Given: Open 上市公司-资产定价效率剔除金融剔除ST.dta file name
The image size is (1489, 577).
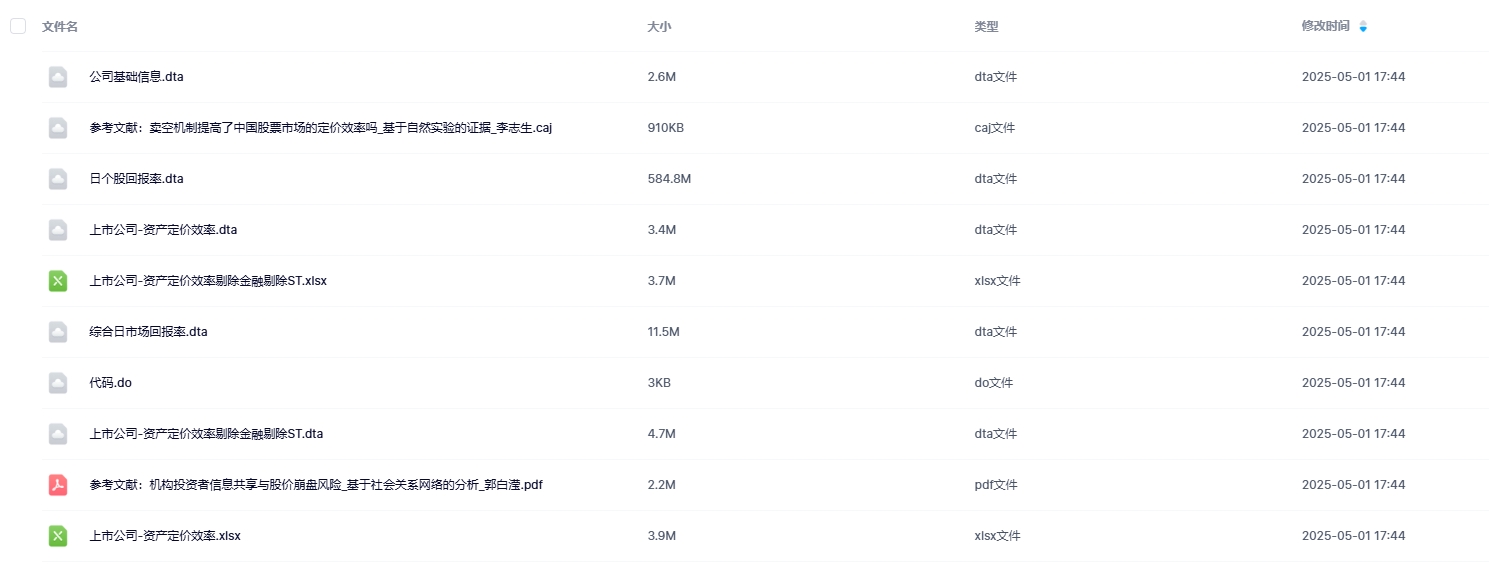Looking at the screenshot, I should click(x=206, y=434).
